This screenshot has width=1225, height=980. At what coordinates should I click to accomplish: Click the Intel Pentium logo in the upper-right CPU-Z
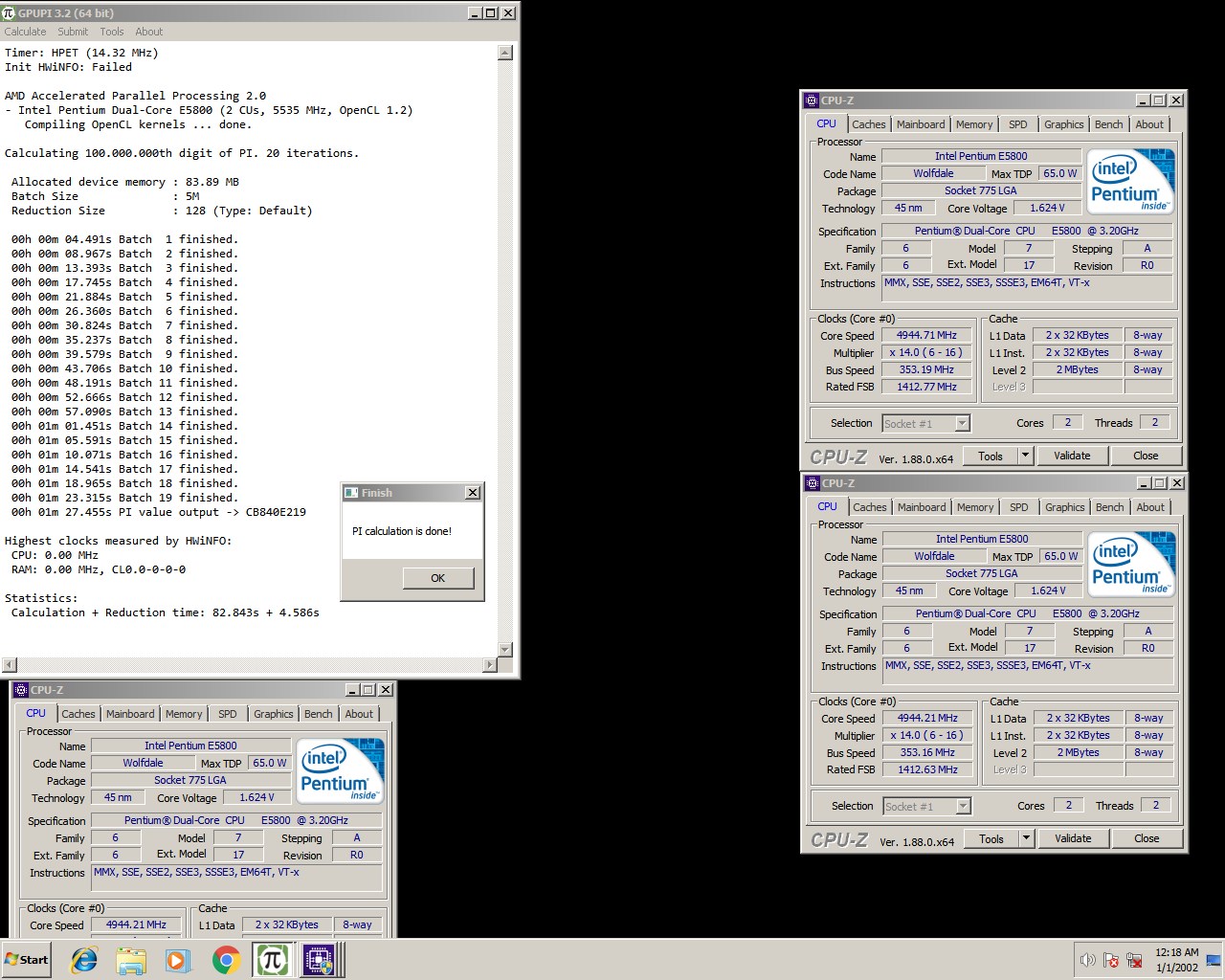pos(1131,182)
